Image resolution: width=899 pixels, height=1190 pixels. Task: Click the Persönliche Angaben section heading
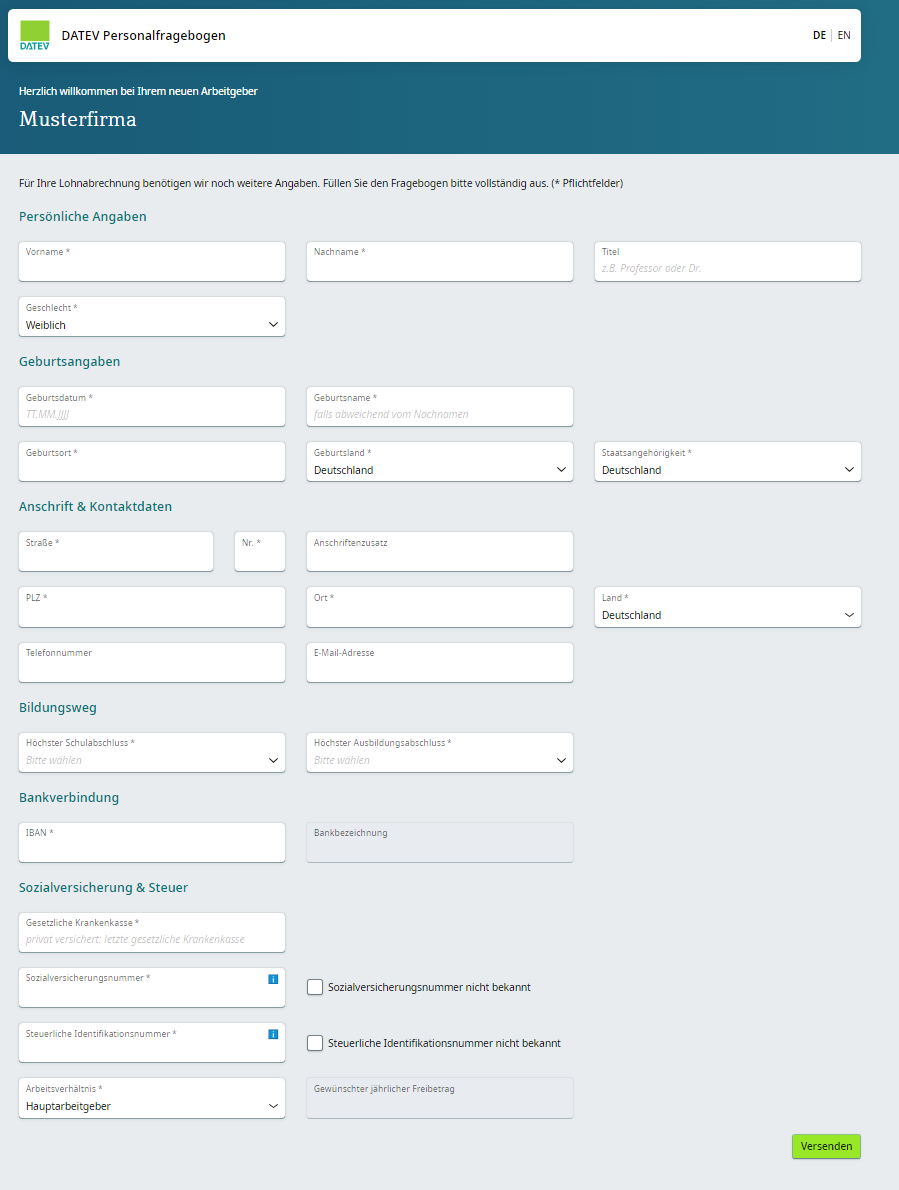pyautogui.click(x=83, y=216)
